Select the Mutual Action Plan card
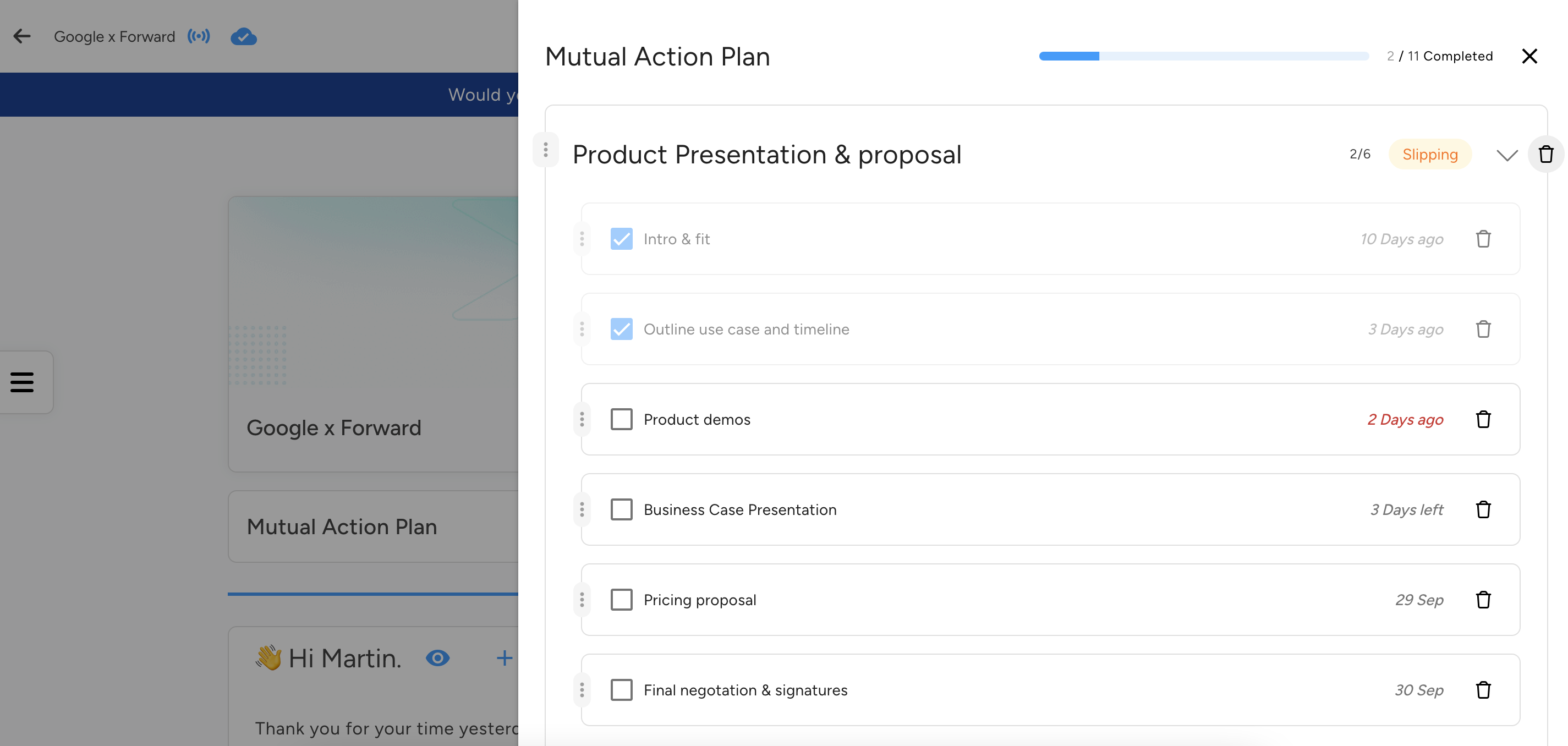1568x746 pixels. 342,526
